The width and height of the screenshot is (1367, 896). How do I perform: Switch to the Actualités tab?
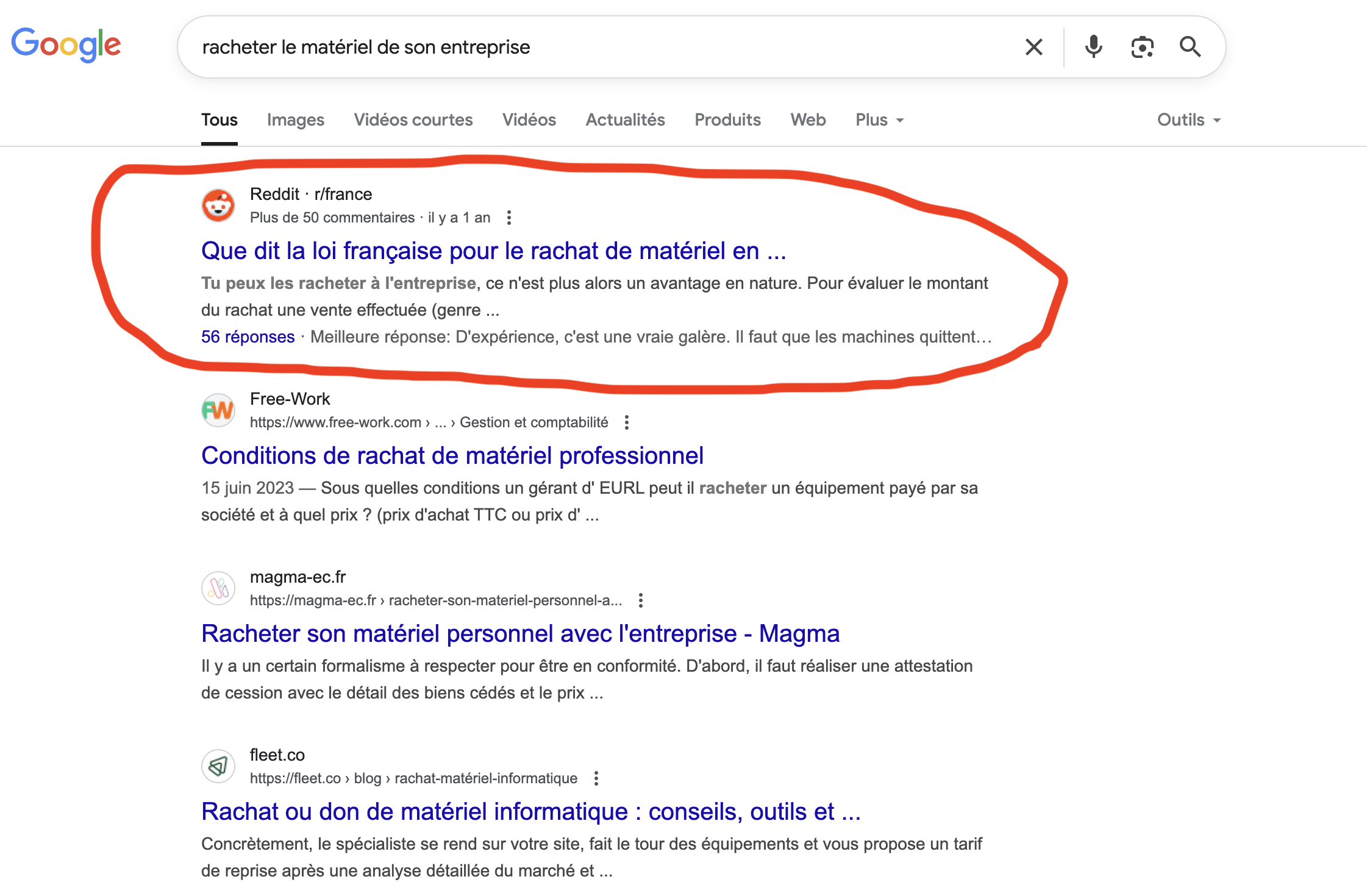coord(624,119)
